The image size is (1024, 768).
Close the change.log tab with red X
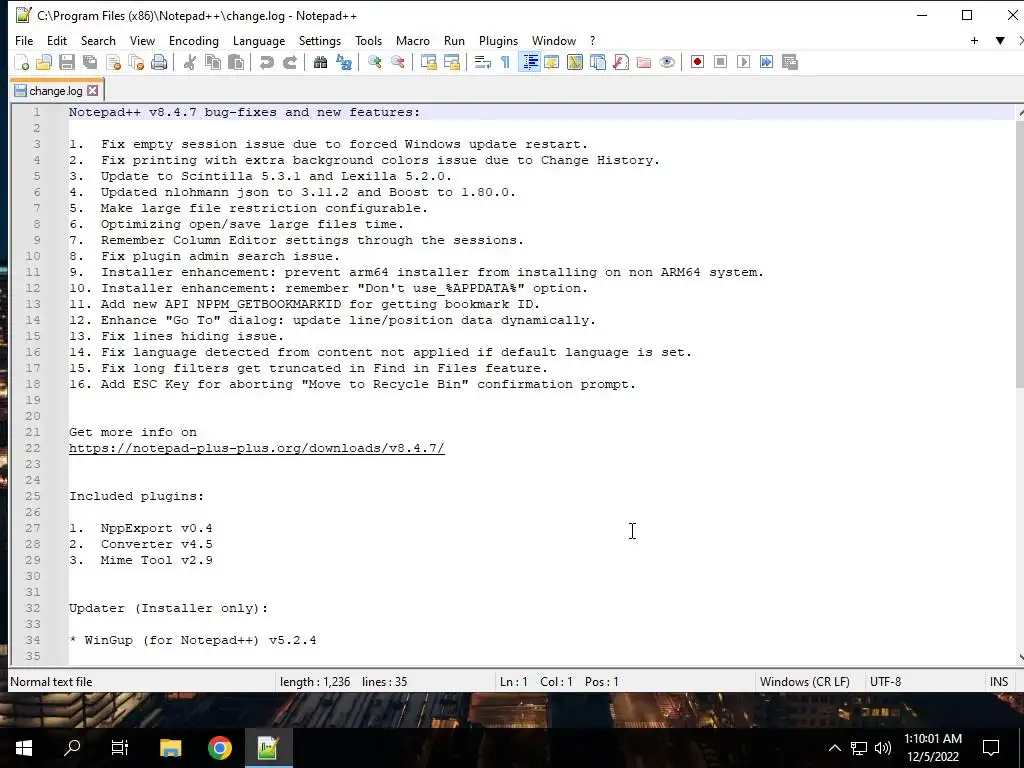[x=93, y=91]
